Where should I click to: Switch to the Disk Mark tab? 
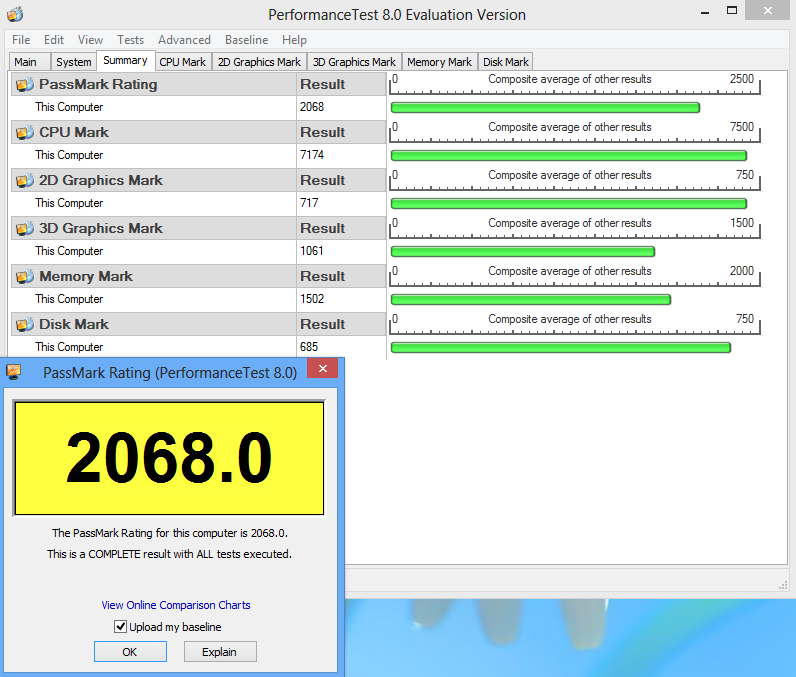click(506, 62)
